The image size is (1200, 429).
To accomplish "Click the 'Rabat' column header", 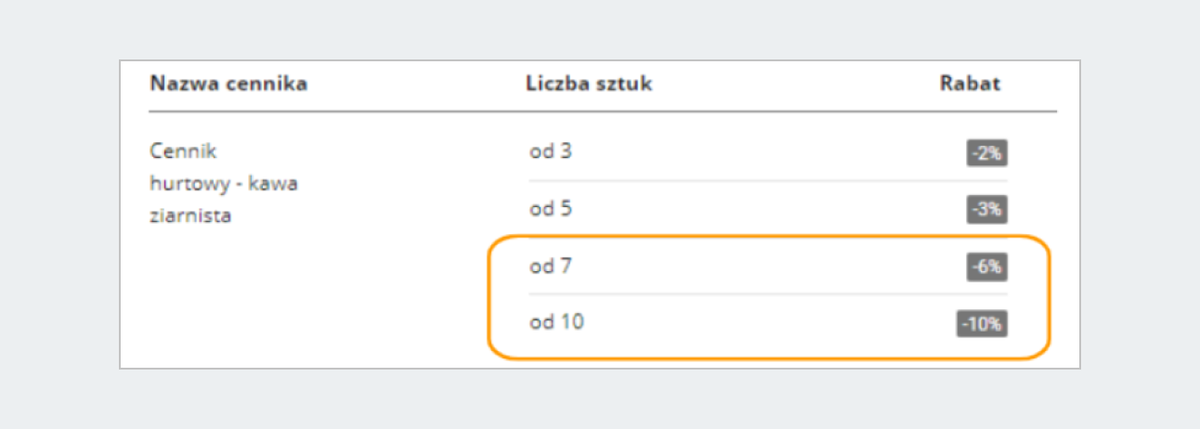I will pyautogui.click(x=970, y=84).
